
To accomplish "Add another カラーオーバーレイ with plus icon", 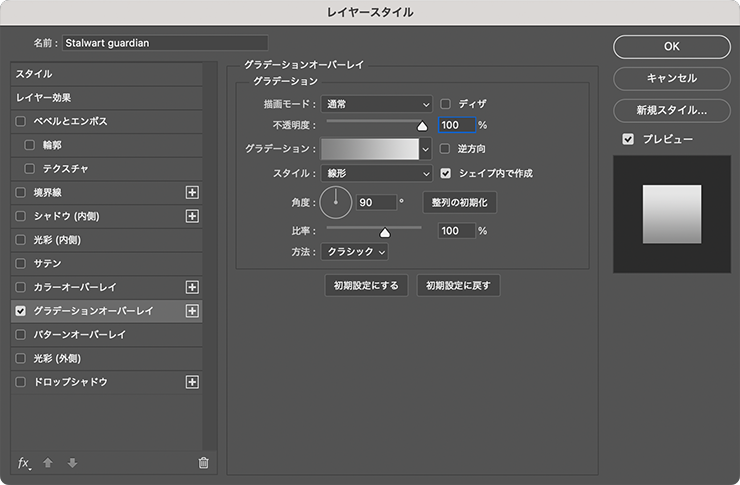I will pos(193,287).
